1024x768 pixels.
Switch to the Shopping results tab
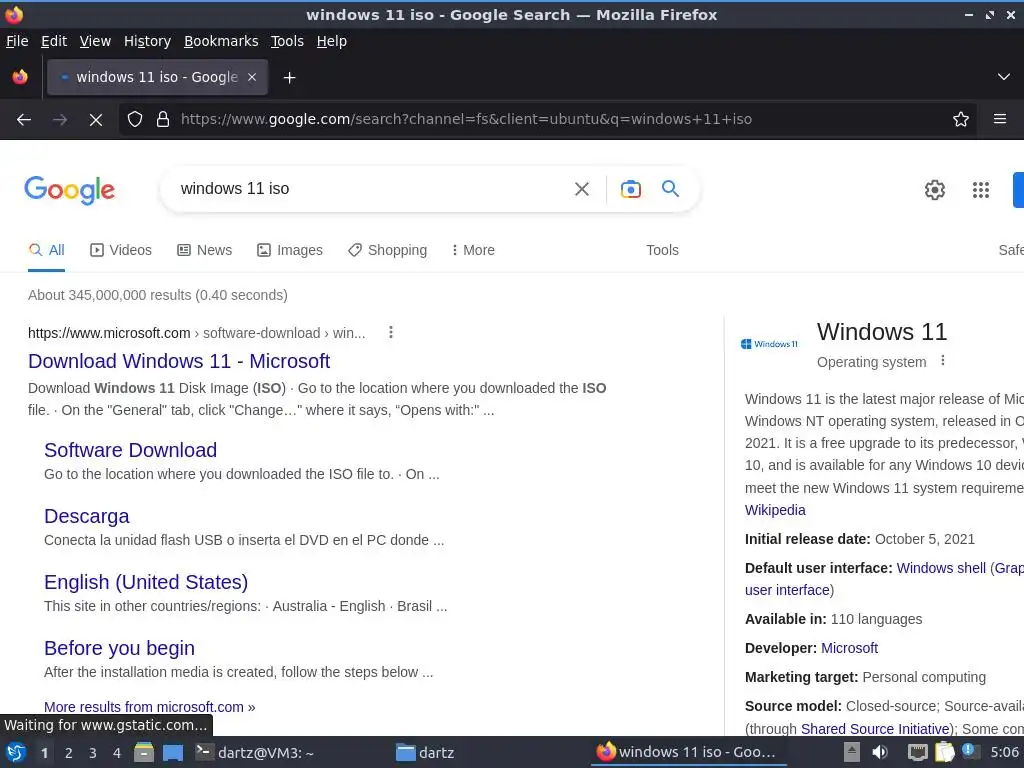click(387, 250)
